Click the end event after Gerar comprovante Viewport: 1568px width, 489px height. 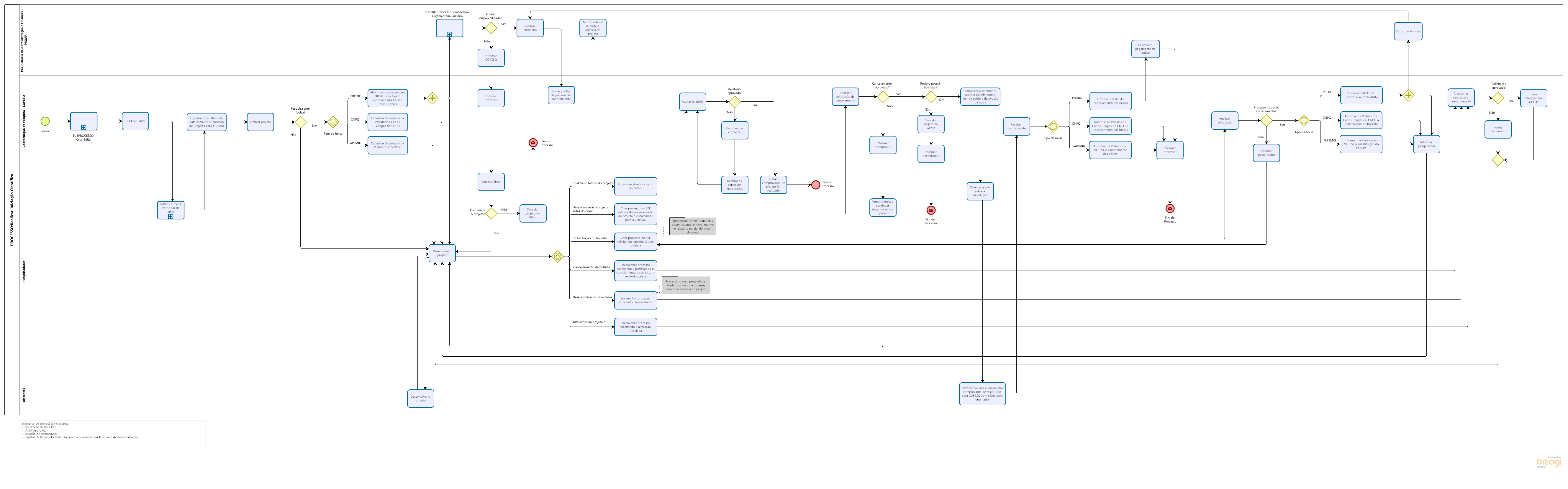tap(816, 185)
